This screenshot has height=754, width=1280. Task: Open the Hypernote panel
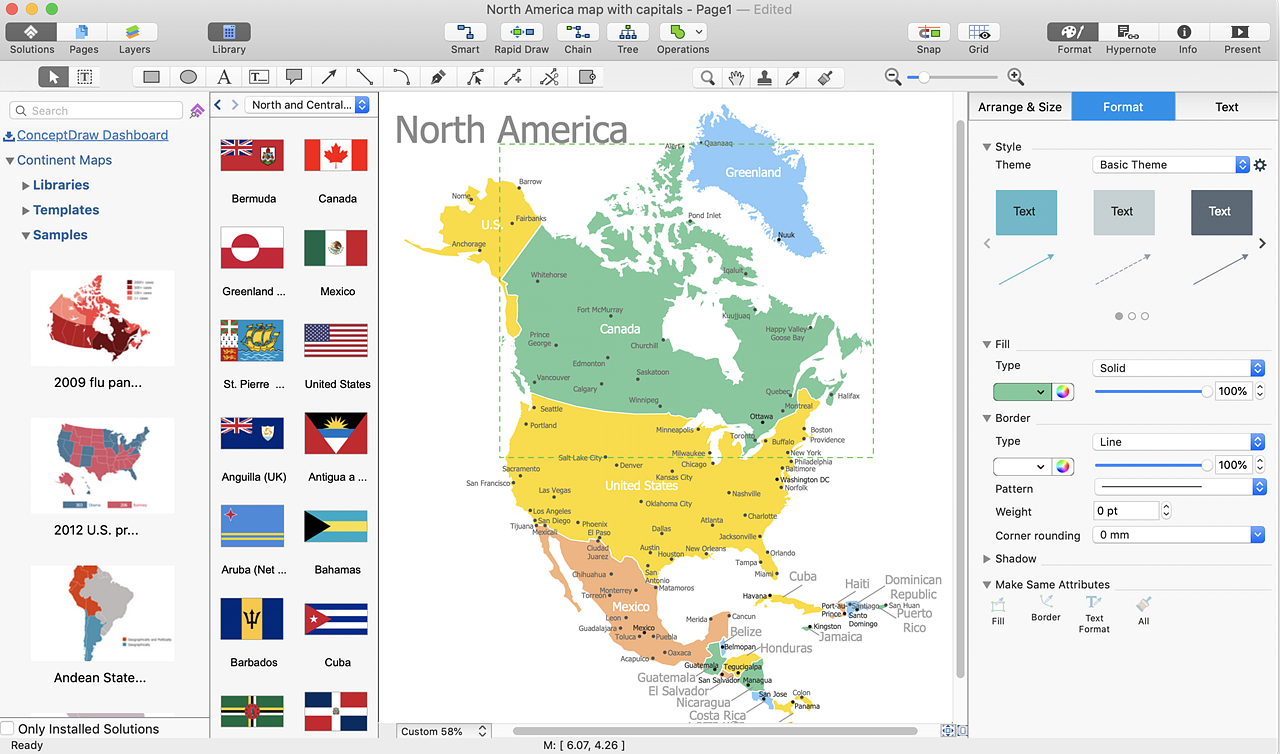pos(1130,32)
